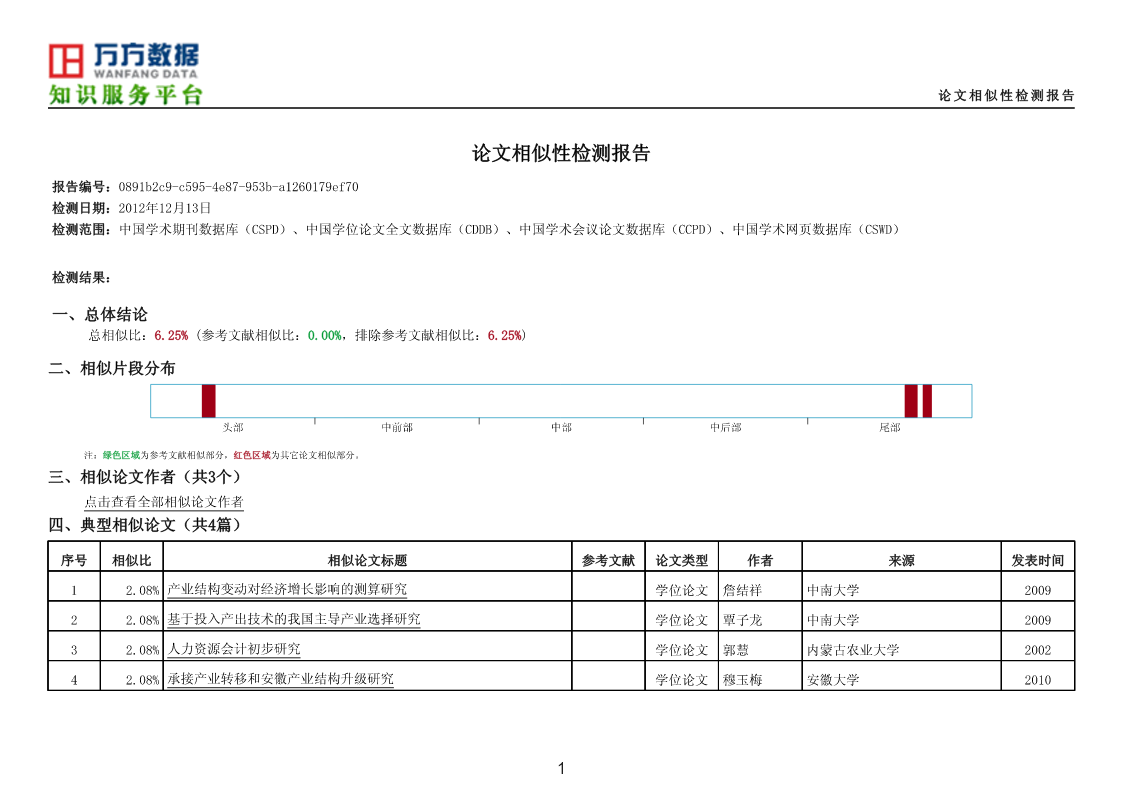Click the 绿色区域 legend text
Image resolution: width=1123 pixels, height=794 pixels.
tap(121, 455)
